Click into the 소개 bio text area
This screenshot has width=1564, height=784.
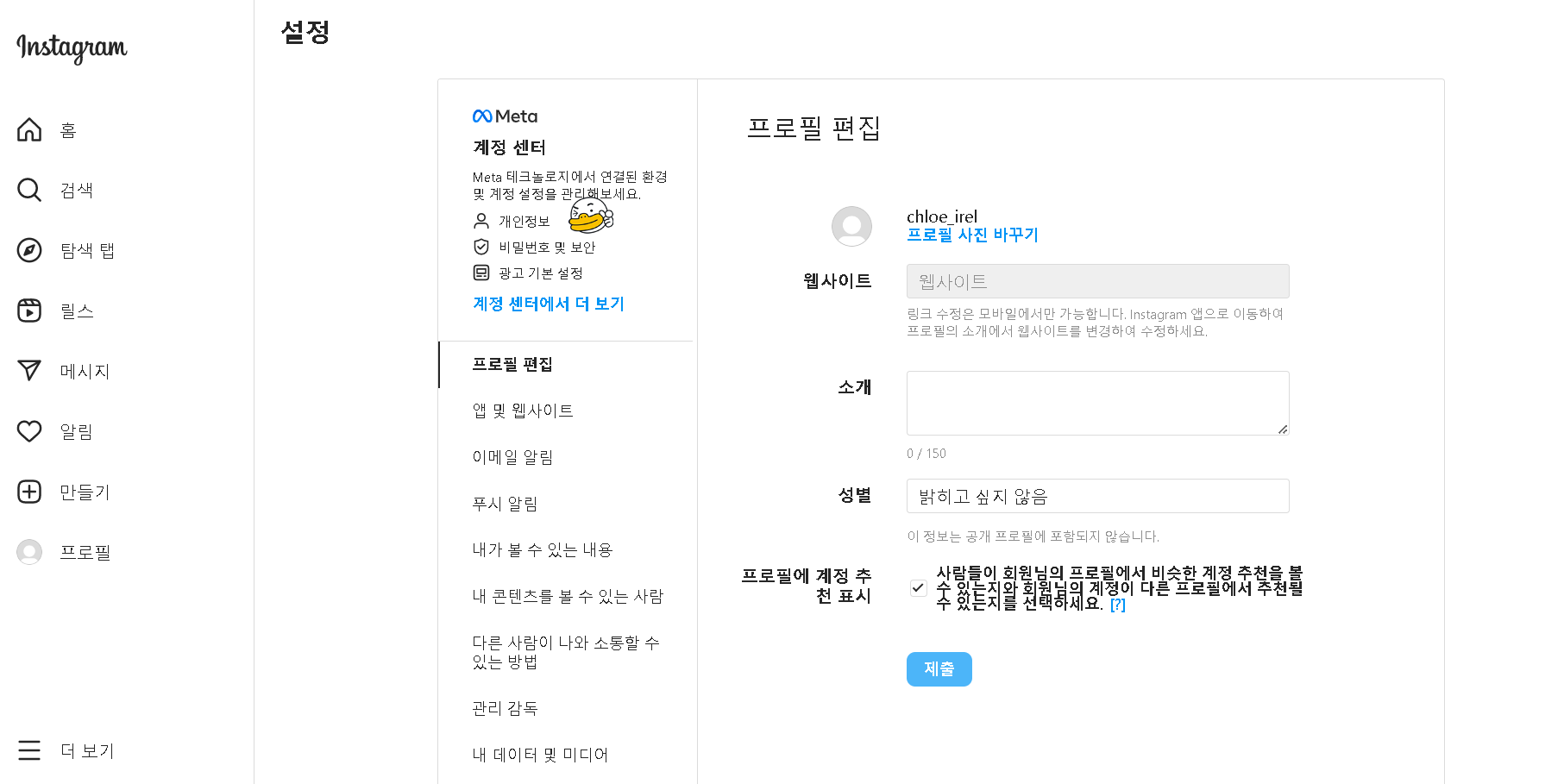tap(1097, 403)
